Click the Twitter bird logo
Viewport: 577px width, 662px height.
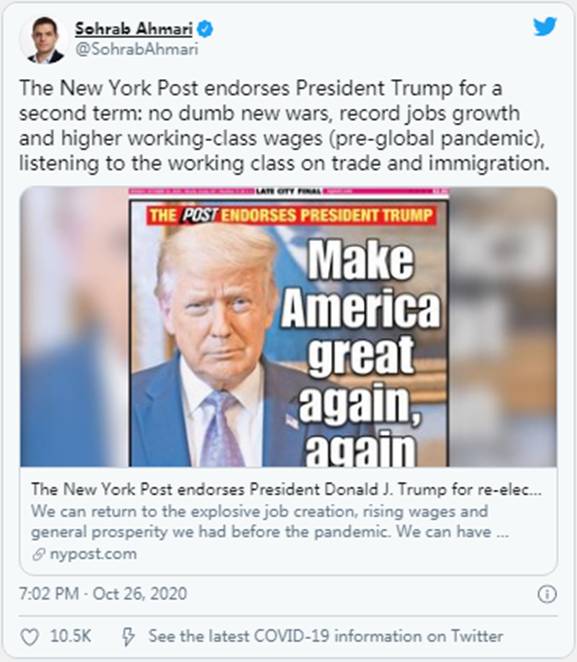coord(545,27)
